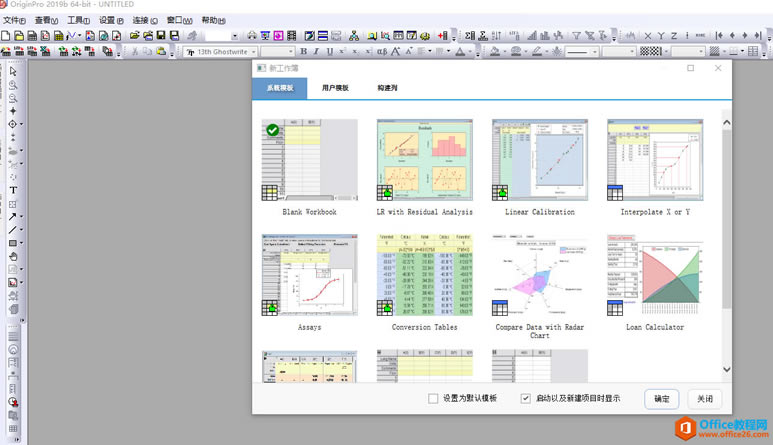Viewport: 773px width, 445px height.
Task: Toggle Bold text formatting
Action: [304, 51]
